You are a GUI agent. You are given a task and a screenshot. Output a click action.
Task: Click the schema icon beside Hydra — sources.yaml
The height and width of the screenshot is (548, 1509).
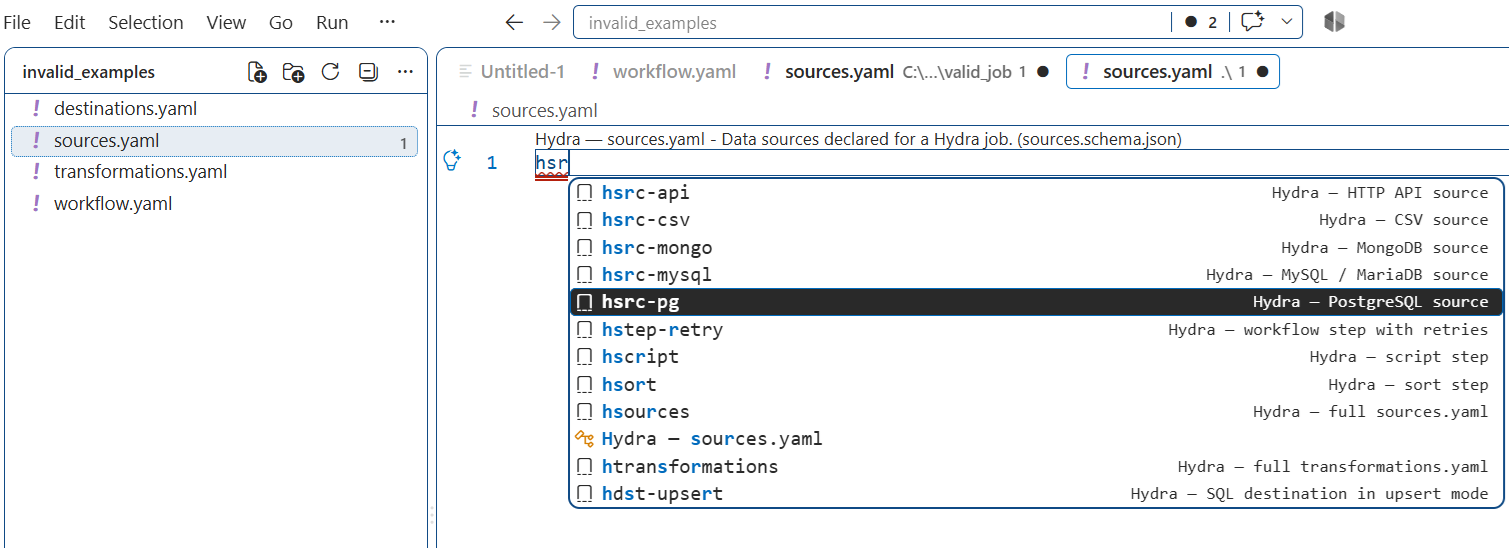click(x=585, y=439)
